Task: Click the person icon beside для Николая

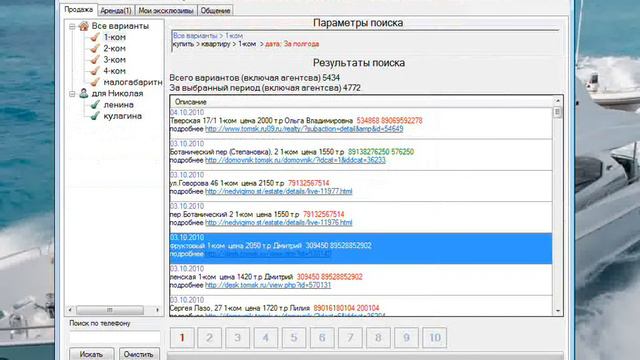Action: pos(84,93)
